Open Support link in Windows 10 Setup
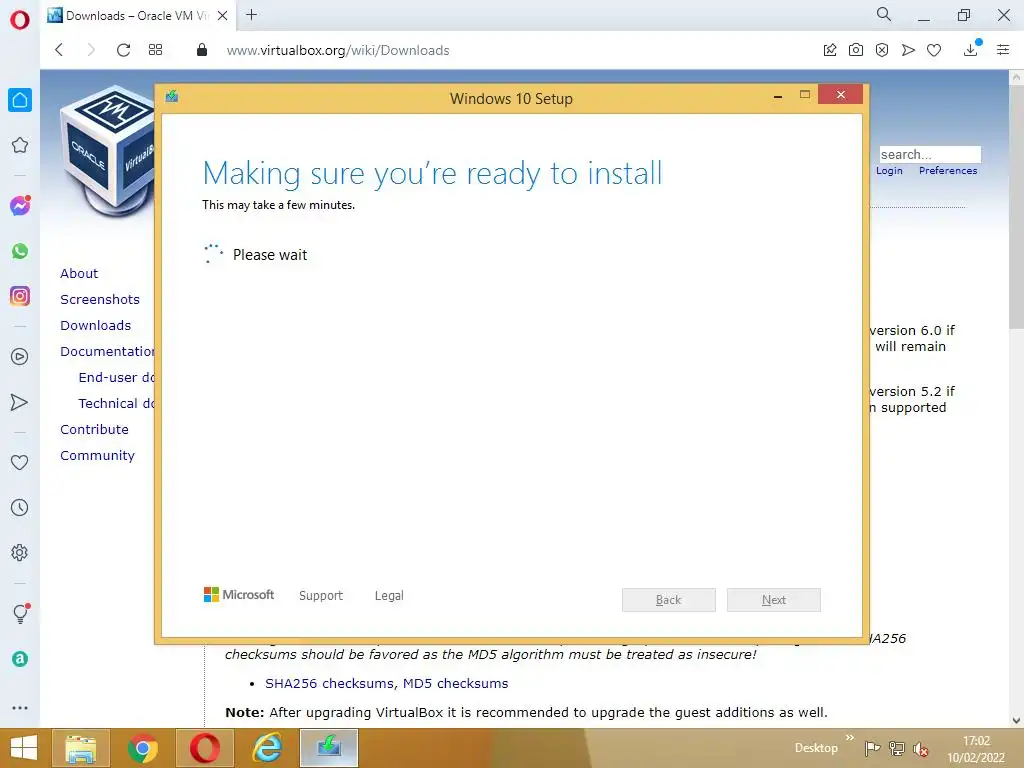The image size is (1024, 768). click(x=321, y=596)
